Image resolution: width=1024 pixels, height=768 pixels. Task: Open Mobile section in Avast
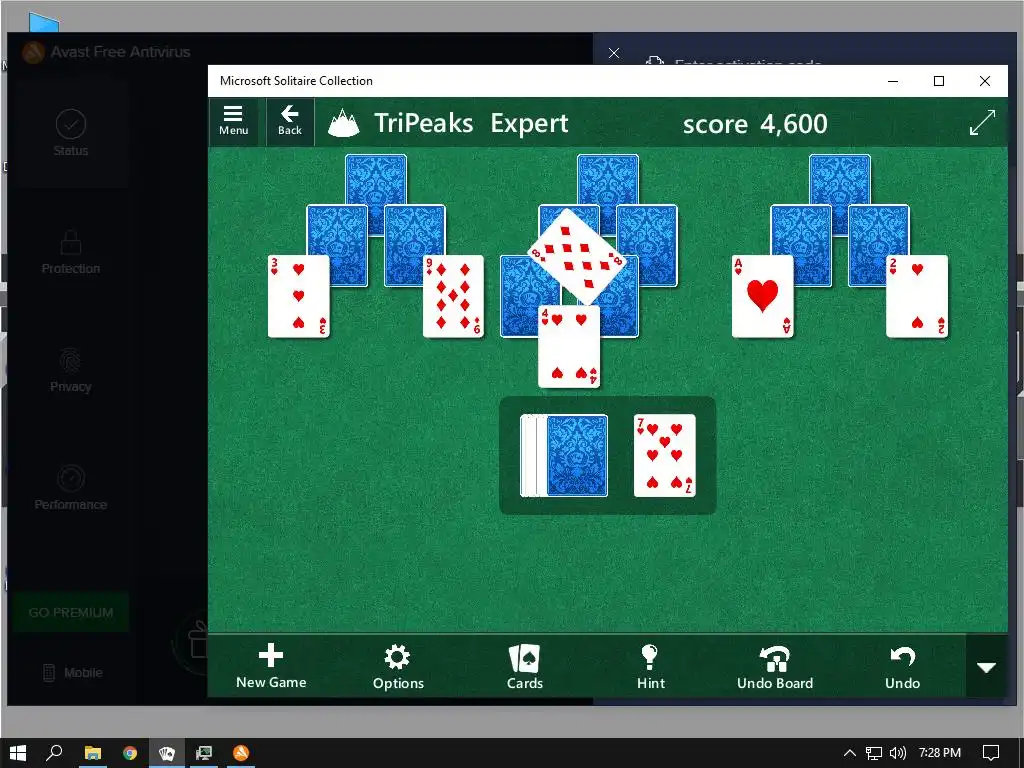[x=72, y=673]
